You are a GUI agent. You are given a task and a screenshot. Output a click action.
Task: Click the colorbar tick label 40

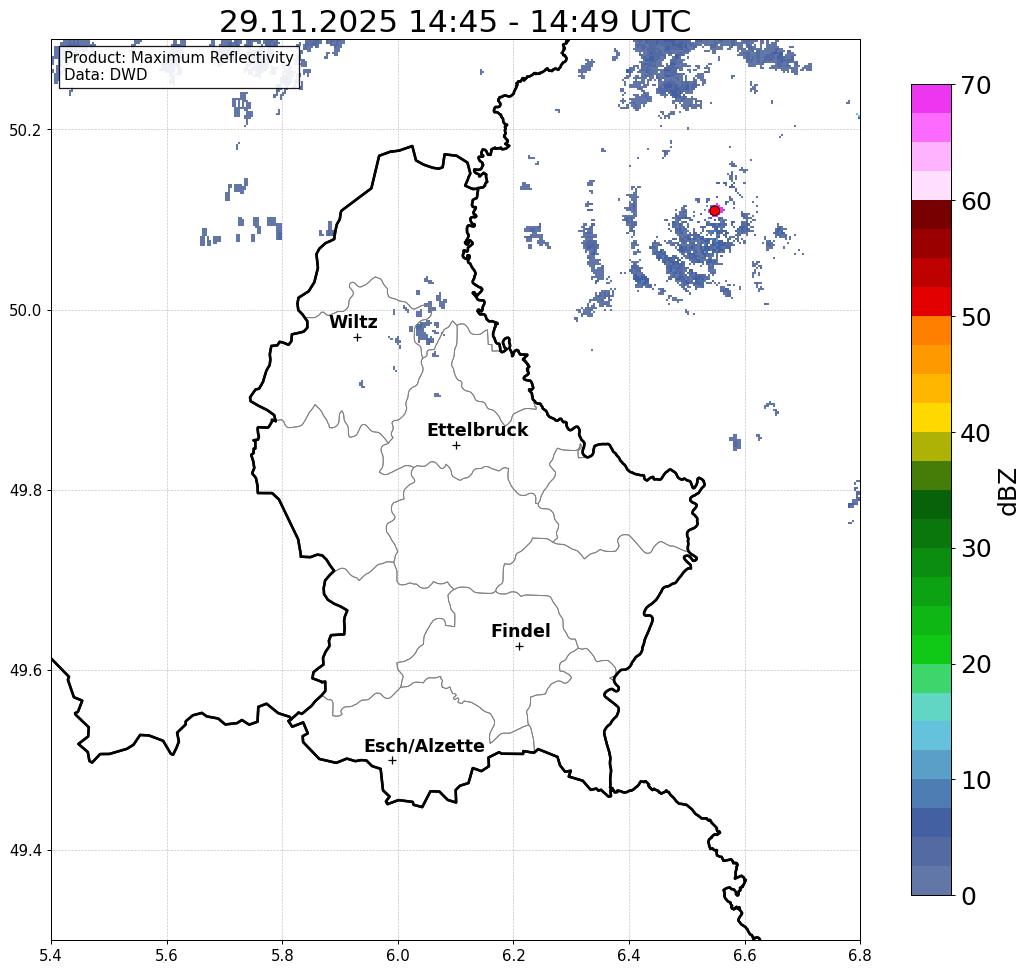point(976,433)
